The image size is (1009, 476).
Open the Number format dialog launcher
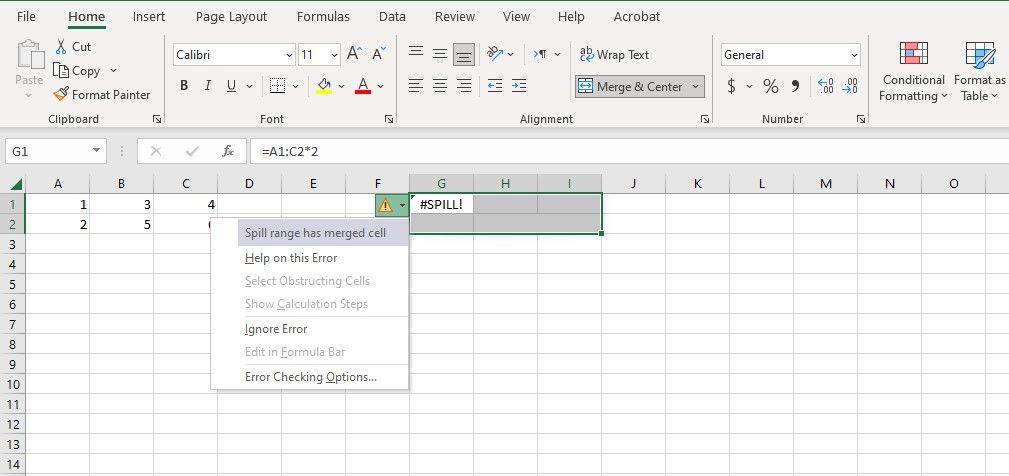pos(861,119)
